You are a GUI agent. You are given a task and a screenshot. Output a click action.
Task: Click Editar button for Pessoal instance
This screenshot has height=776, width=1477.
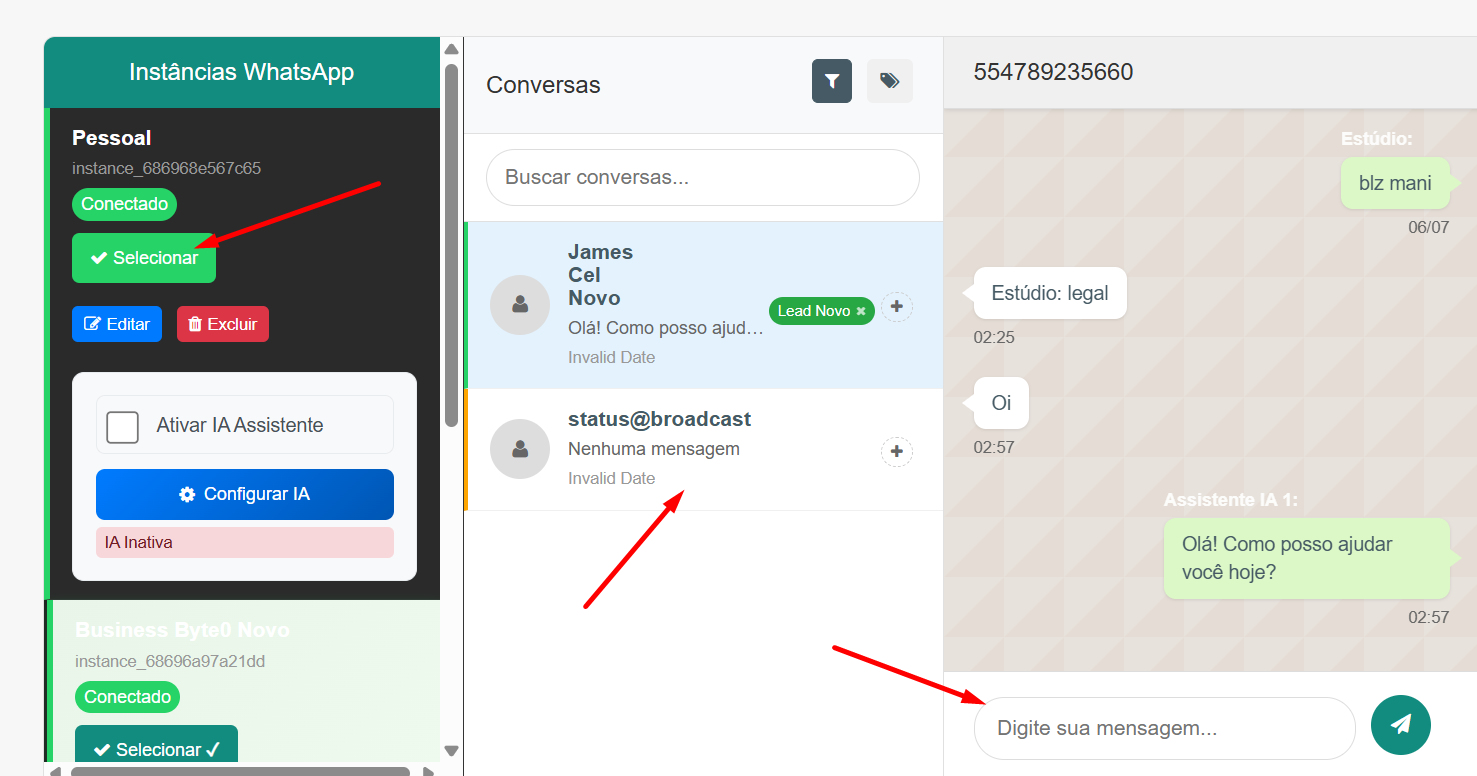[x=117, y=324]
